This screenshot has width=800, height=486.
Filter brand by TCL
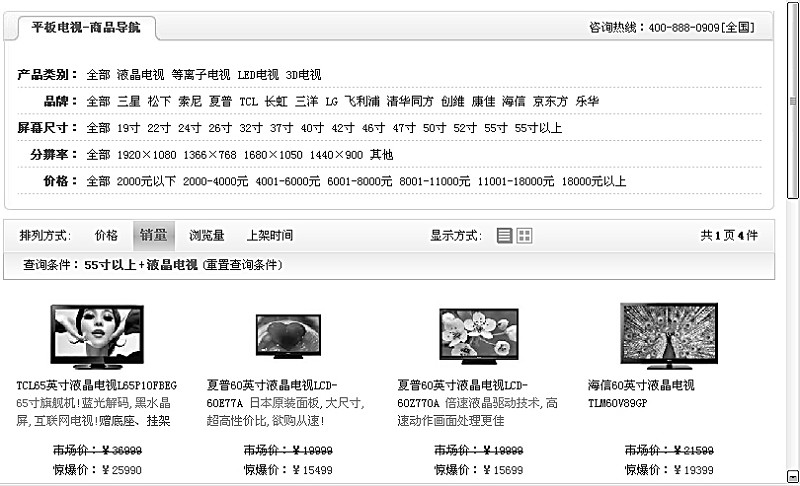248,101
